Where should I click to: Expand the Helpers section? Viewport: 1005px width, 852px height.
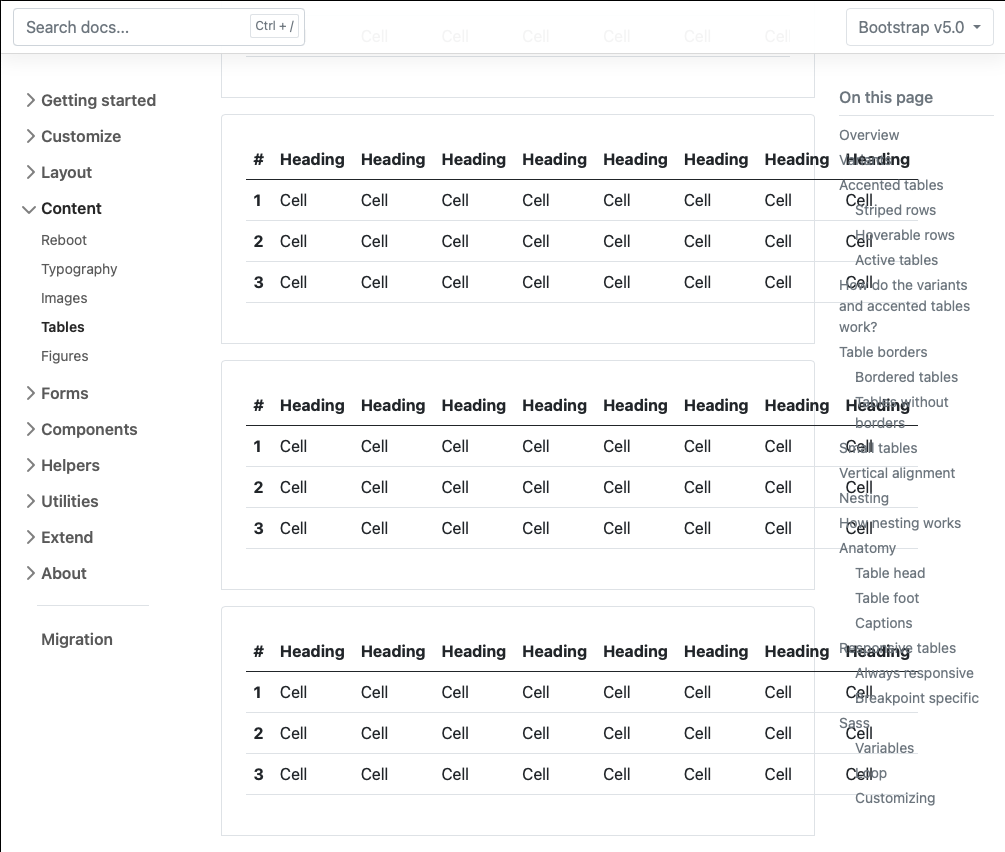coord(63,465)
